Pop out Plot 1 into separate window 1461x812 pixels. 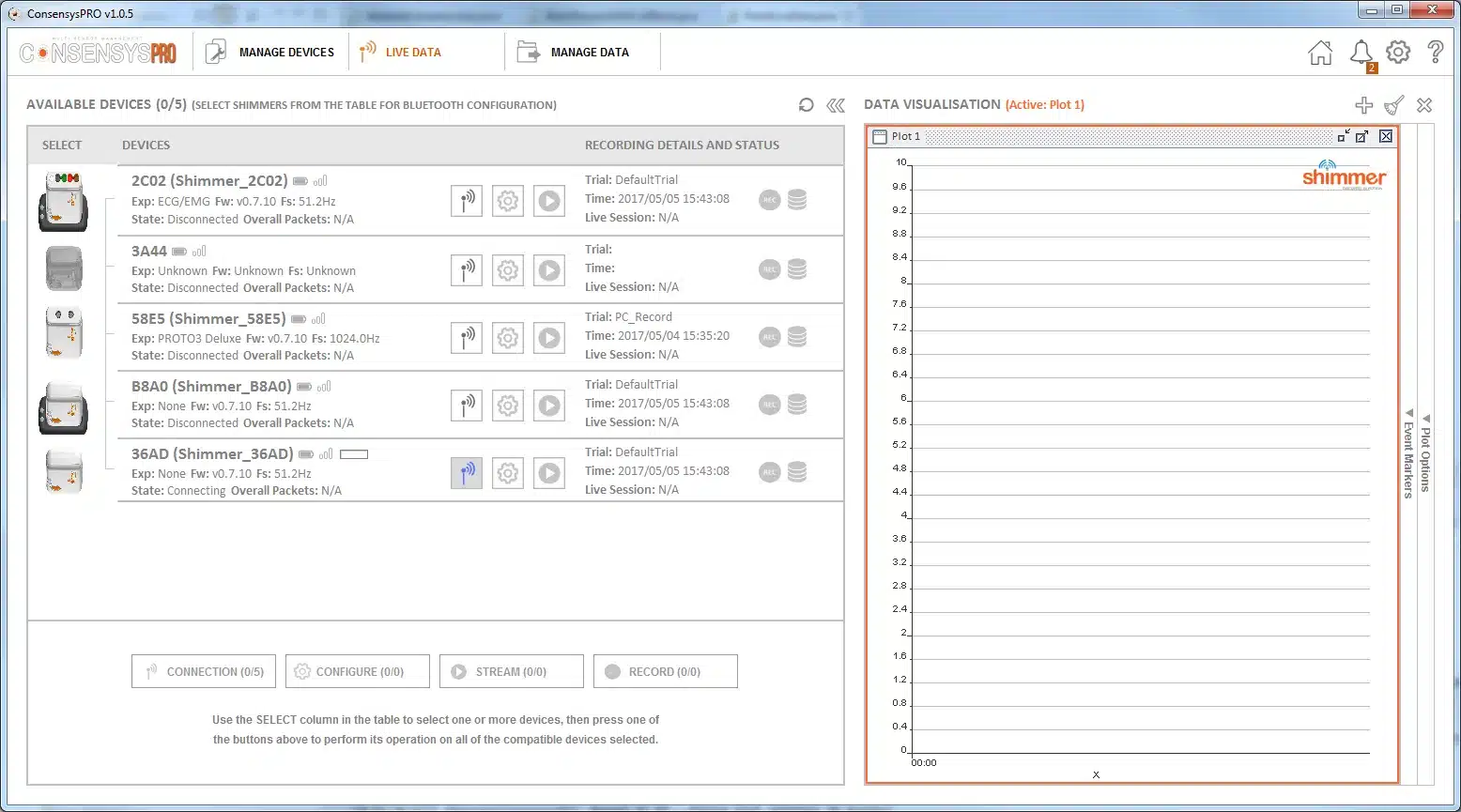(1361, 136)
